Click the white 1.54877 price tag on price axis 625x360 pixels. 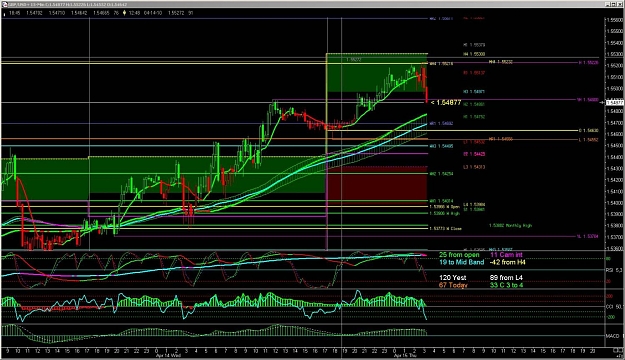(x=614, y=102)
